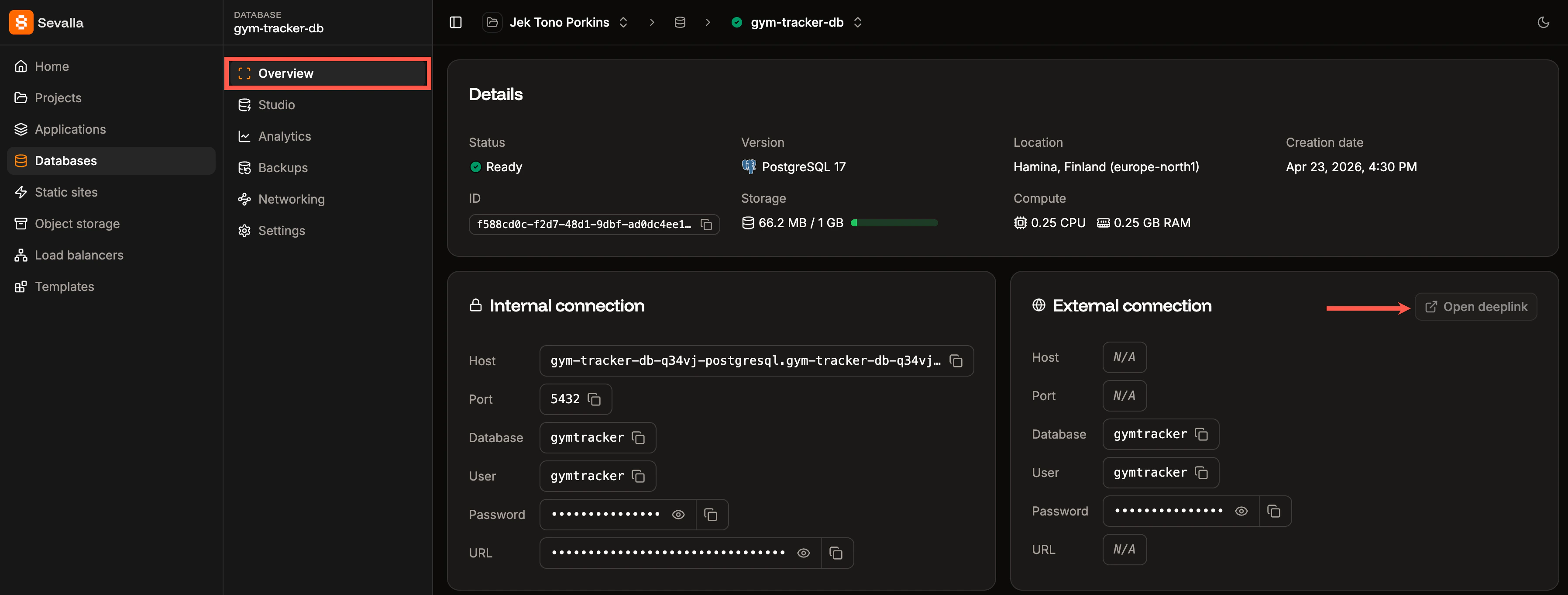Select the Overview tab

[328, 74]
